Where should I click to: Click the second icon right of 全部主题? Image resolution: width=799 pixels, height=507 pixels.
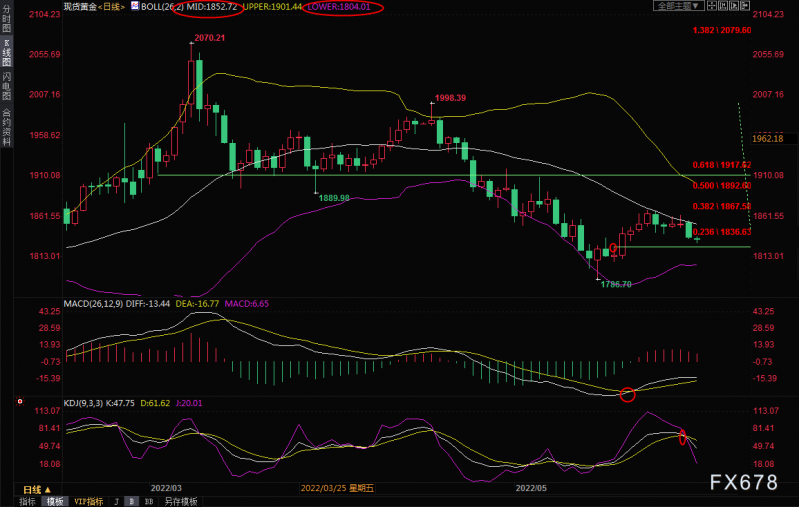click(723, 6)
